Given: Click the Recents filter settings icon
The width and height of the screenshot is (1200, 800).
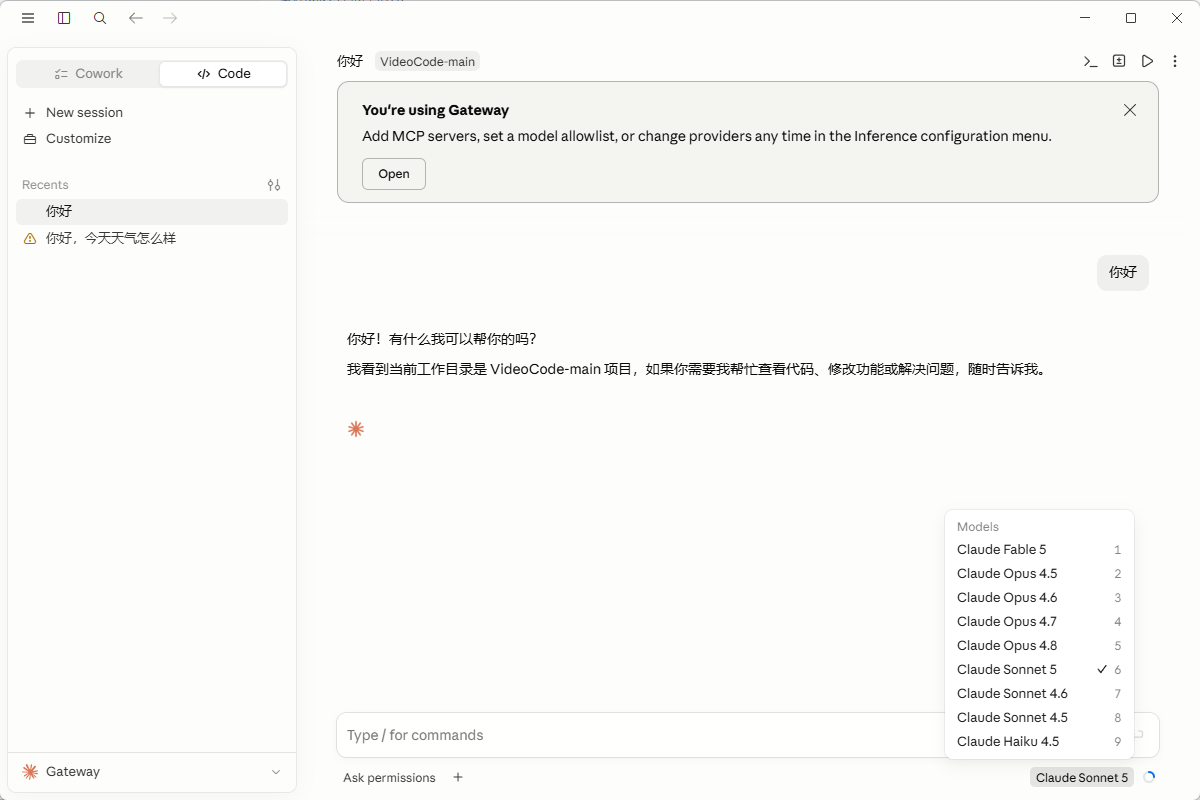Looking at the screenshot, I should (x=274, y=185).
